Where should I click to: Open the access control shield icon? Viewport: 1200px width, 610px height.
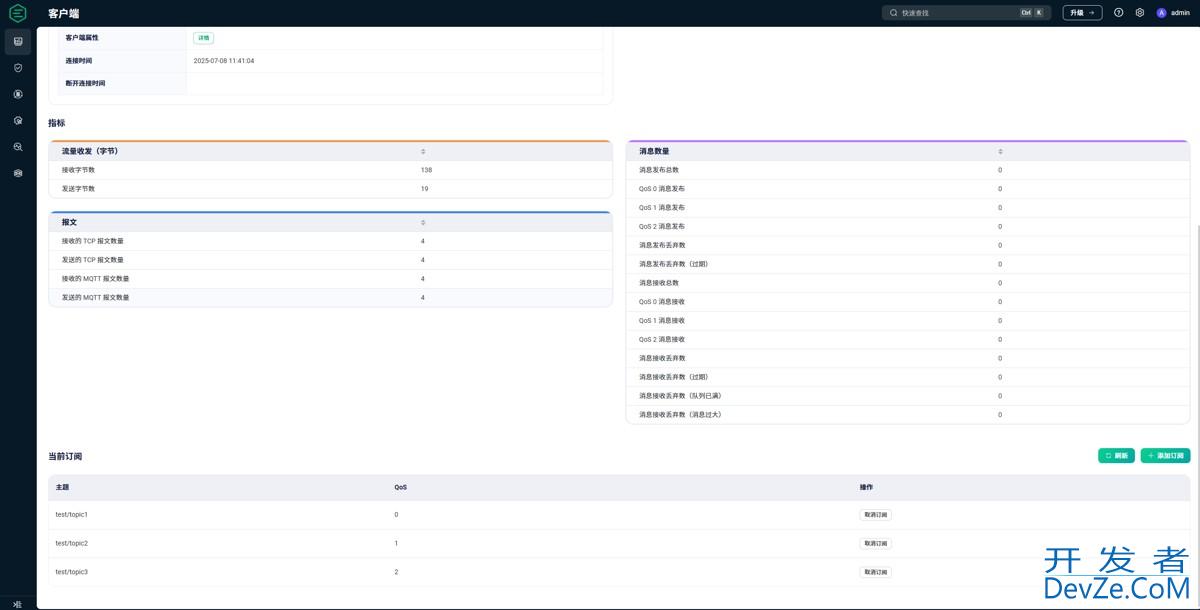(x=18, y=68)
